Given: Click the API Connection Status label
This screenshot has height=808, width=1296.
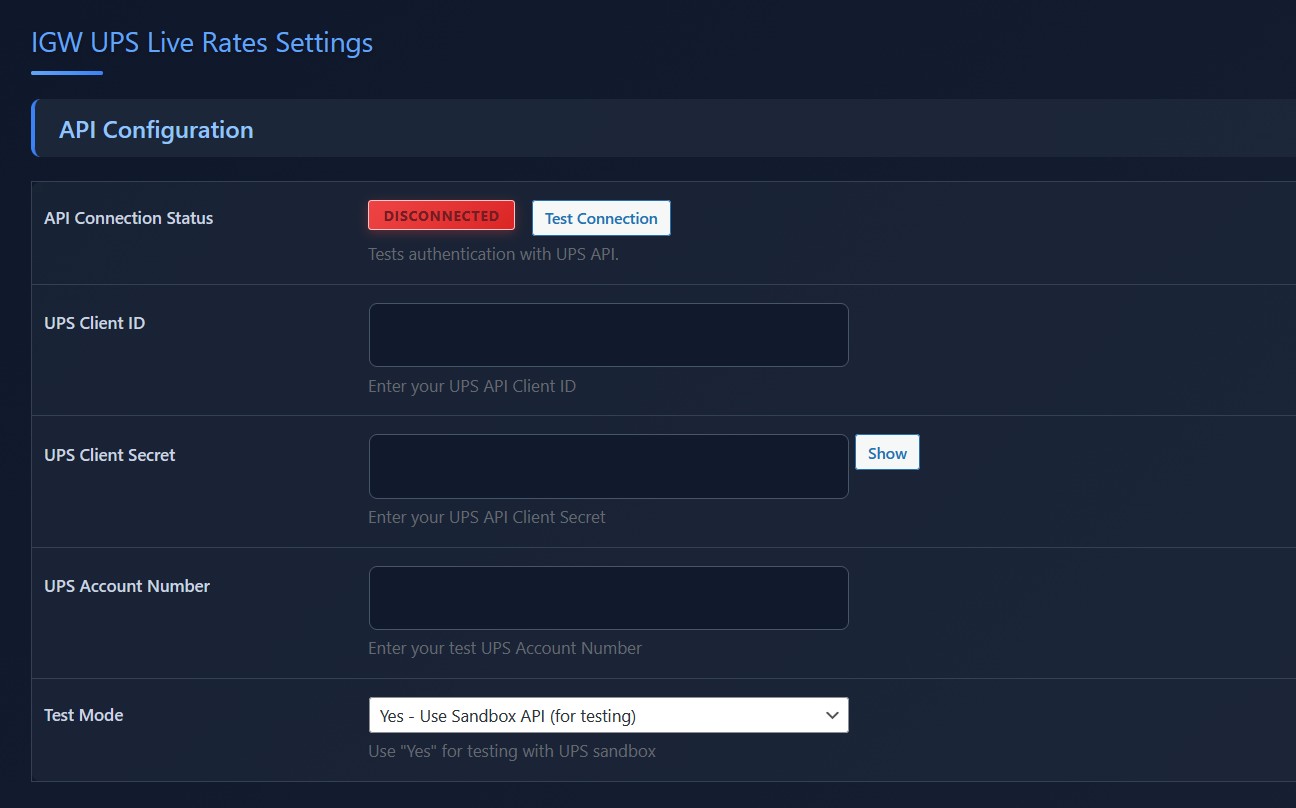Looking at the screenshot, I should click(129, 218).
